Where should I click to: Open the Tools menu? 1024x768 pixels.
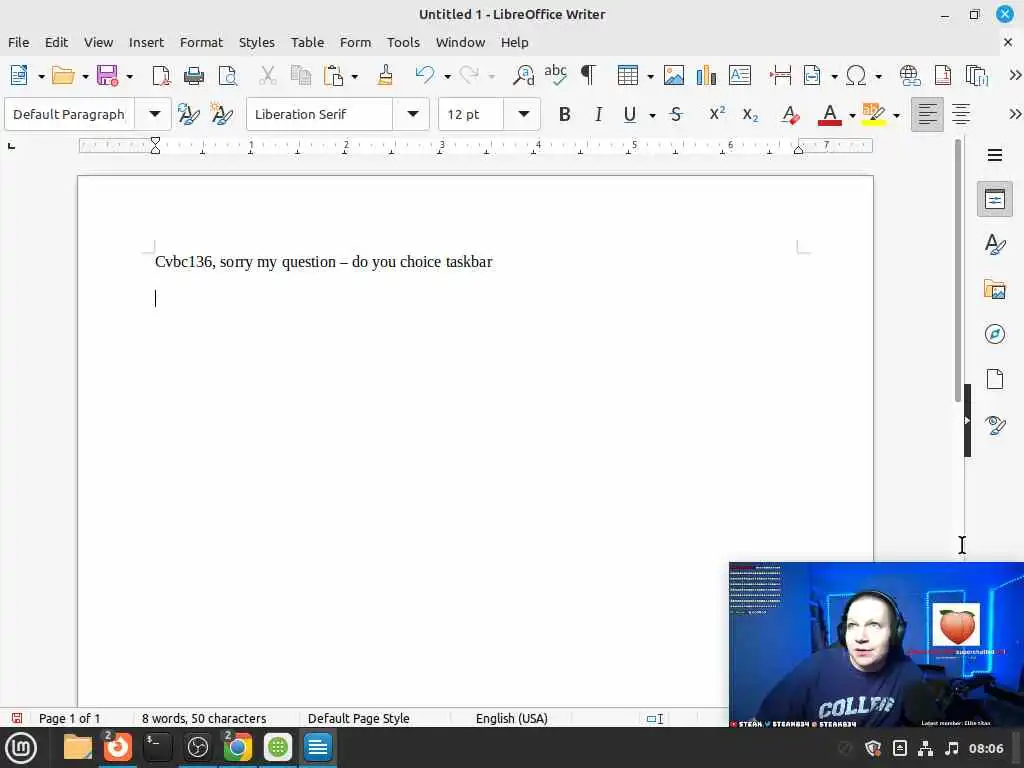tap(403, 42)
